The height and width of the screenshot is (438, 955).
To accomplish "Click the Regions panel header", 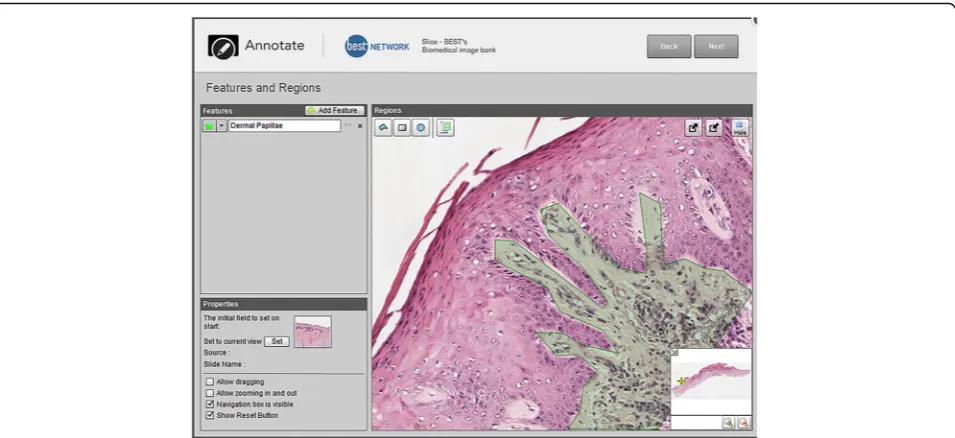I will pyautogui.click(x=562, y=111).
